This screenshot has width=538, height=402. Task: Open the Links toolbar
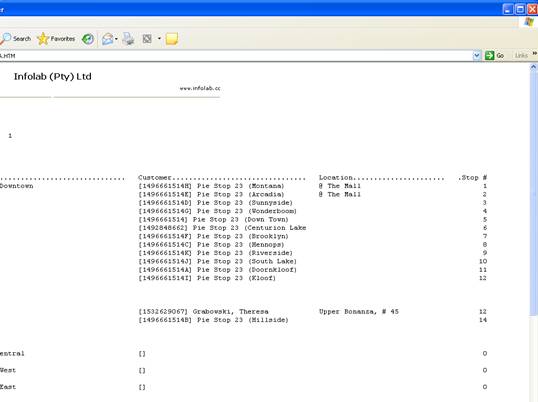[x=521, y=55]
